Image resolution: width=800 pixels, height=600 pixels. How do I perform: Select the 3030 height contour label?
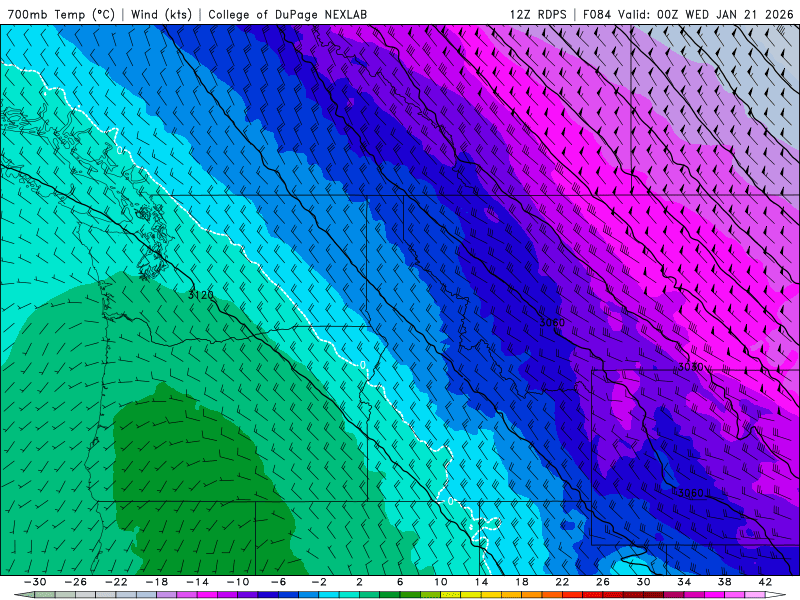pos(691,367)
